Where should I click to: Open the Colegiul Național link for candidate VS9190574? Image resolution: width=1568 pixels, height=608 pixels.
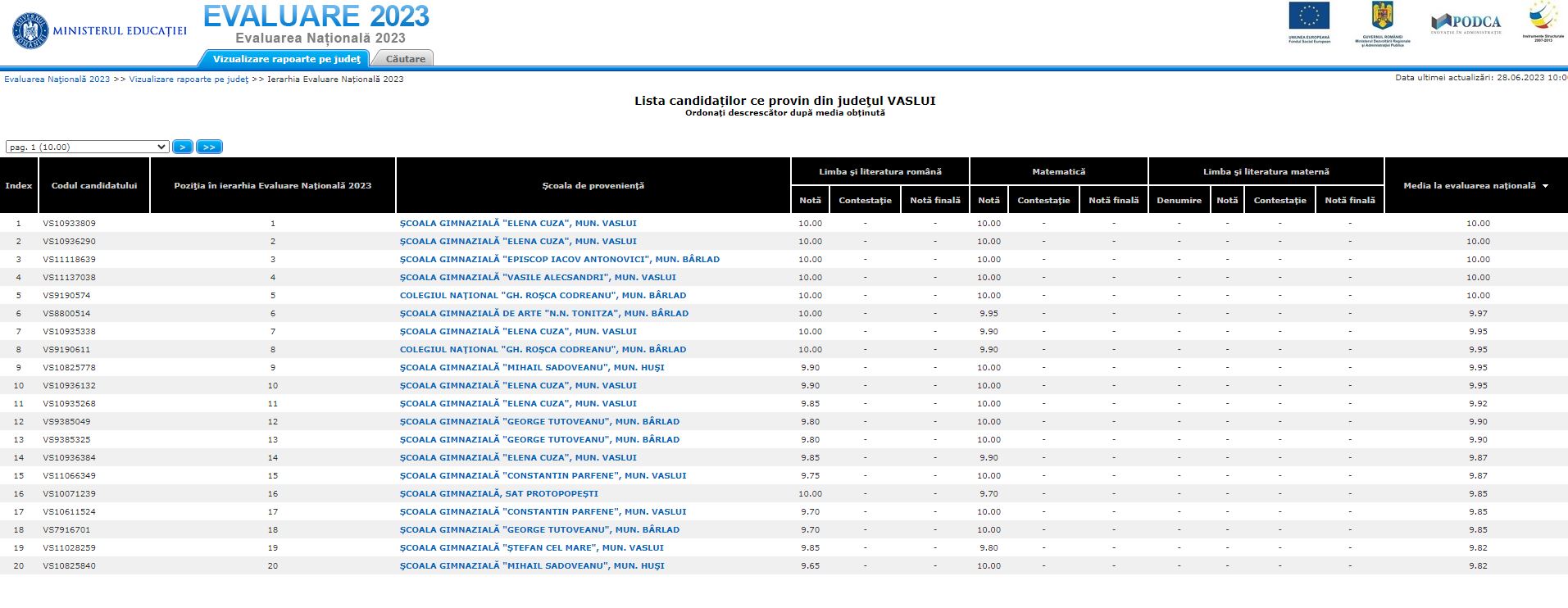pos(543,295)
